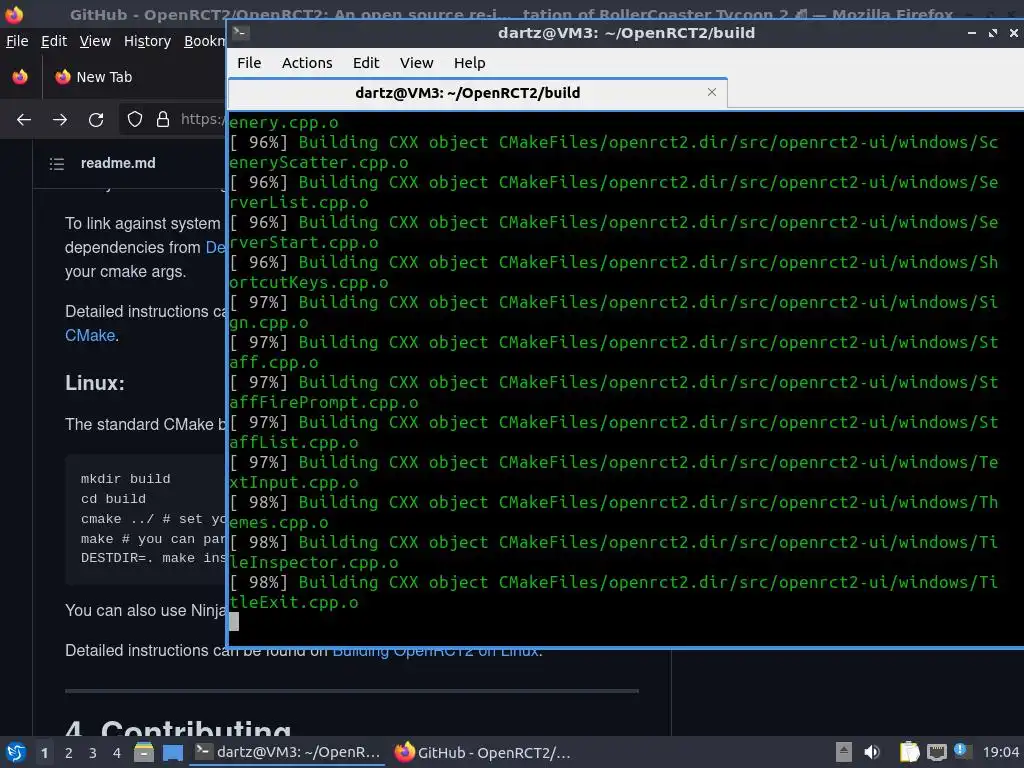Open Firefox History menu
The image size is (1024, 768).
pos(147,41)
